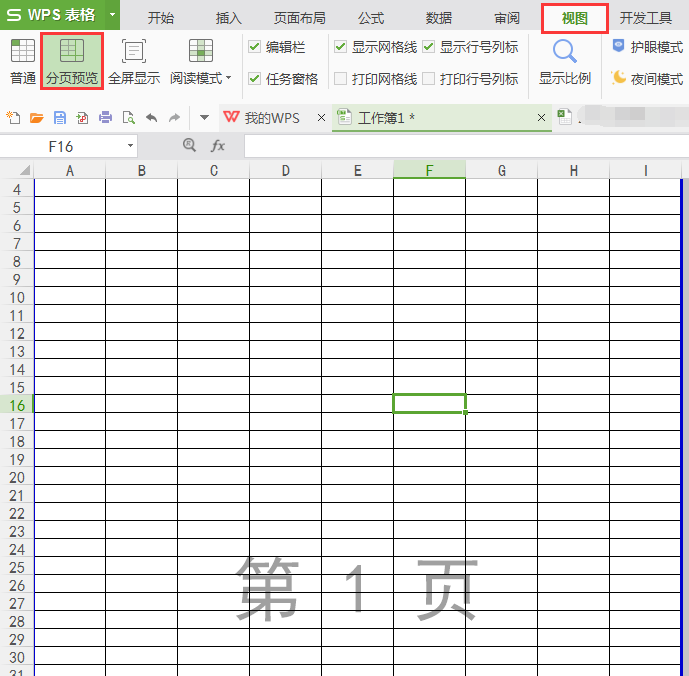Click the fx insert function button
The image size is (689, 676).
218,147
